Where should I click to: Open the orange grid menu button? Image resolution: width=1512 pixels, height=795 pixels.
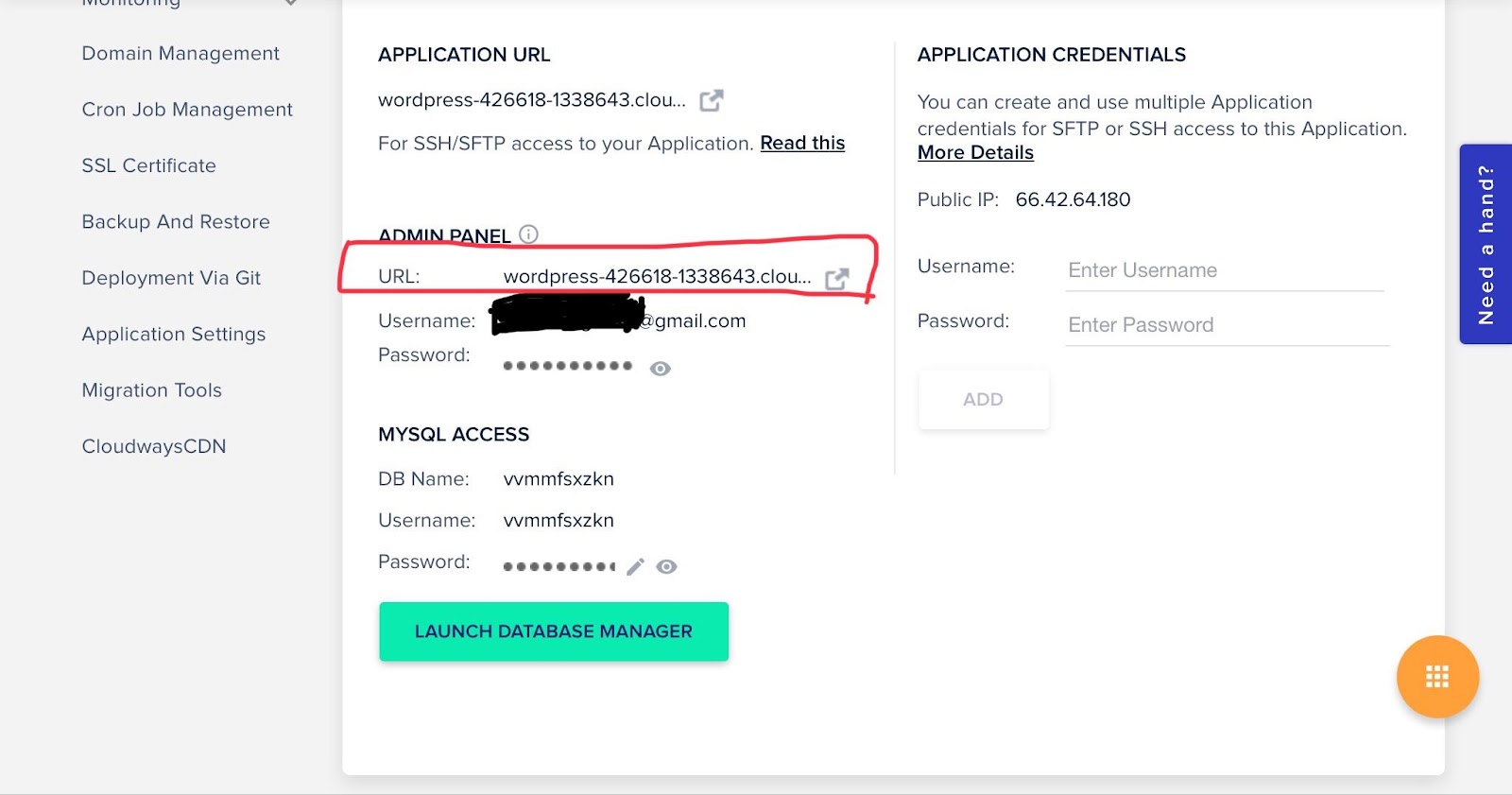click(x=1437, y=677)
